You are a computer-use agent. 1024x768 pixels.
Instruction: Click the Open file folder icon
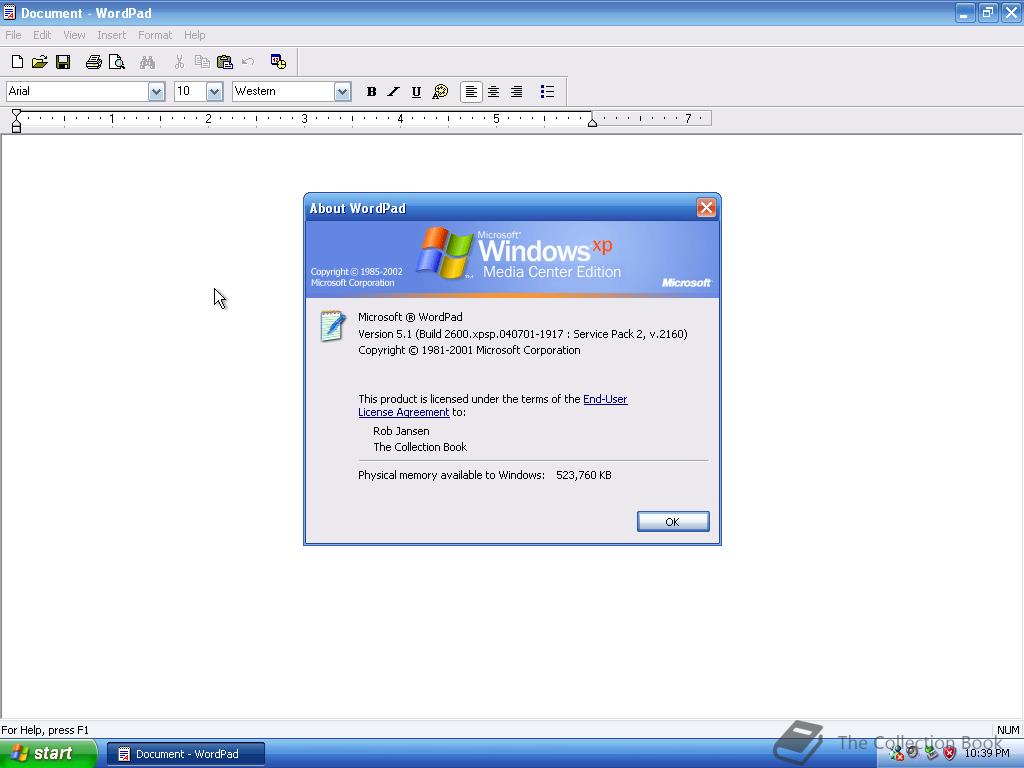click(40, 62)
